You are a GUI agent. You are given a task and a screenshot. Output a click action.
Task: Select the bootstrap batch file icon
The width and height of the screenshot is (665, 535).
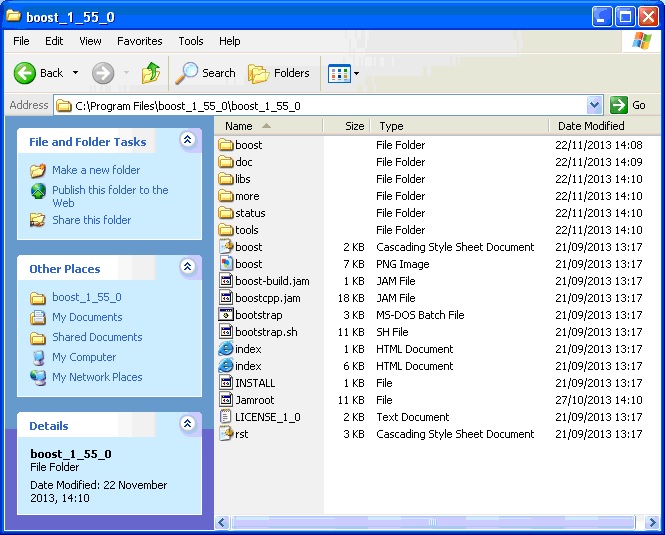click(226, 314)
